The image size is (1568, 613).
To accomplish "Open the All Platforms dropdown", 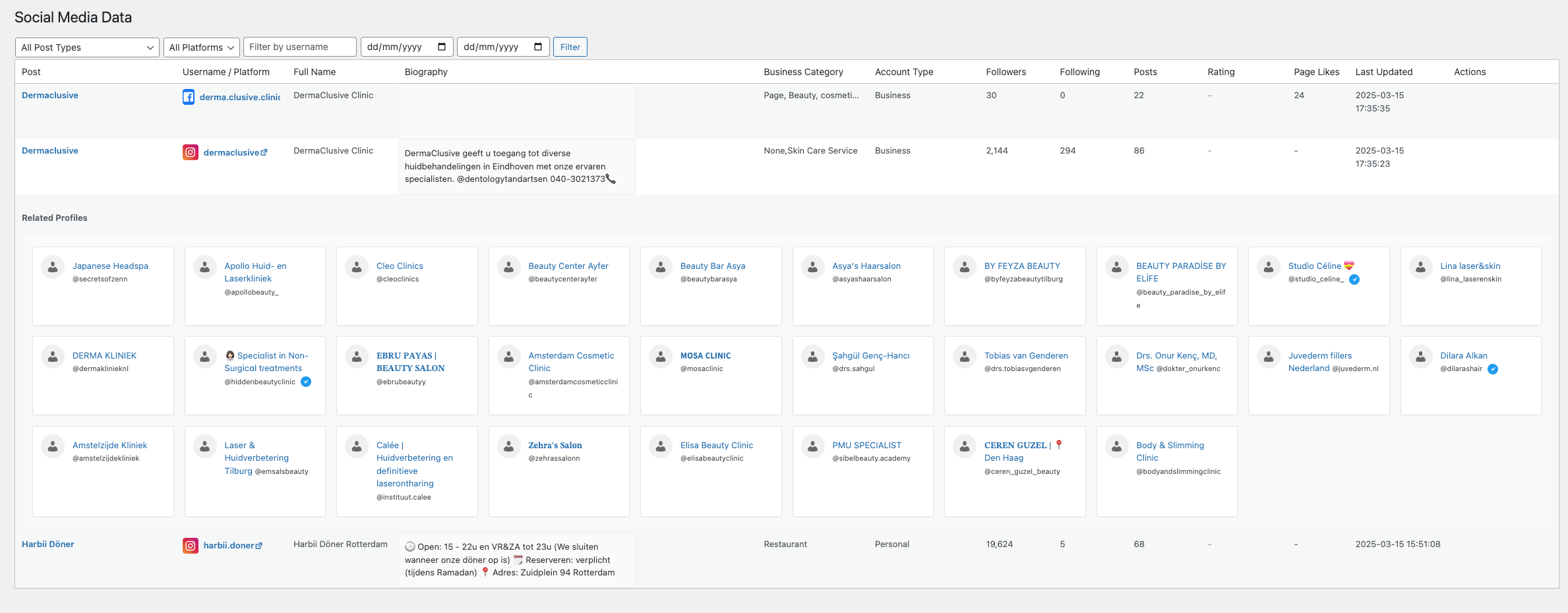I will [x=201, y=47].
